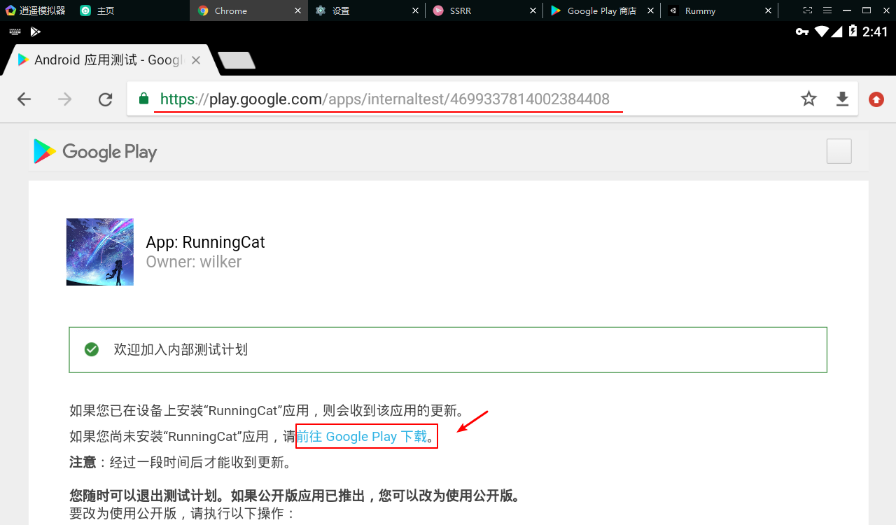Screen dimensions: 896x525
Task: Close the 设置 emulator tab
Action: (415, 10)
